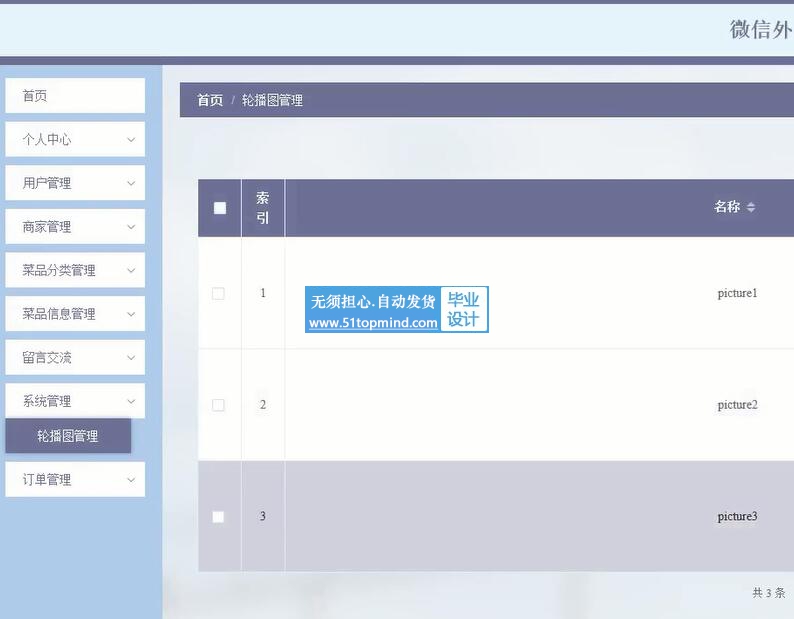Click the 轮播图管理 breadcrumb text
The image size is (794, 619).
272,100
